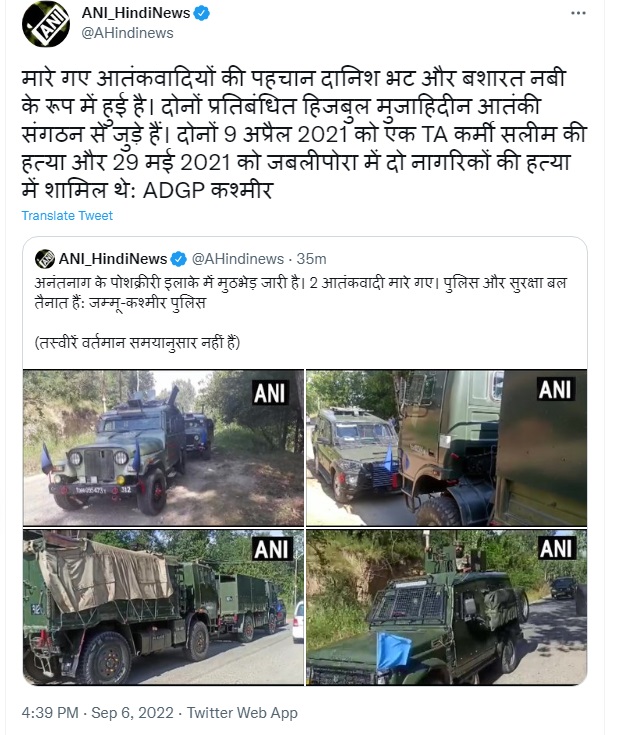Click the 4:39 PM · Sep 6, 2022 timestamp
Image resolution: width=621 pixels, height=735 pixels.
point(97,712)
